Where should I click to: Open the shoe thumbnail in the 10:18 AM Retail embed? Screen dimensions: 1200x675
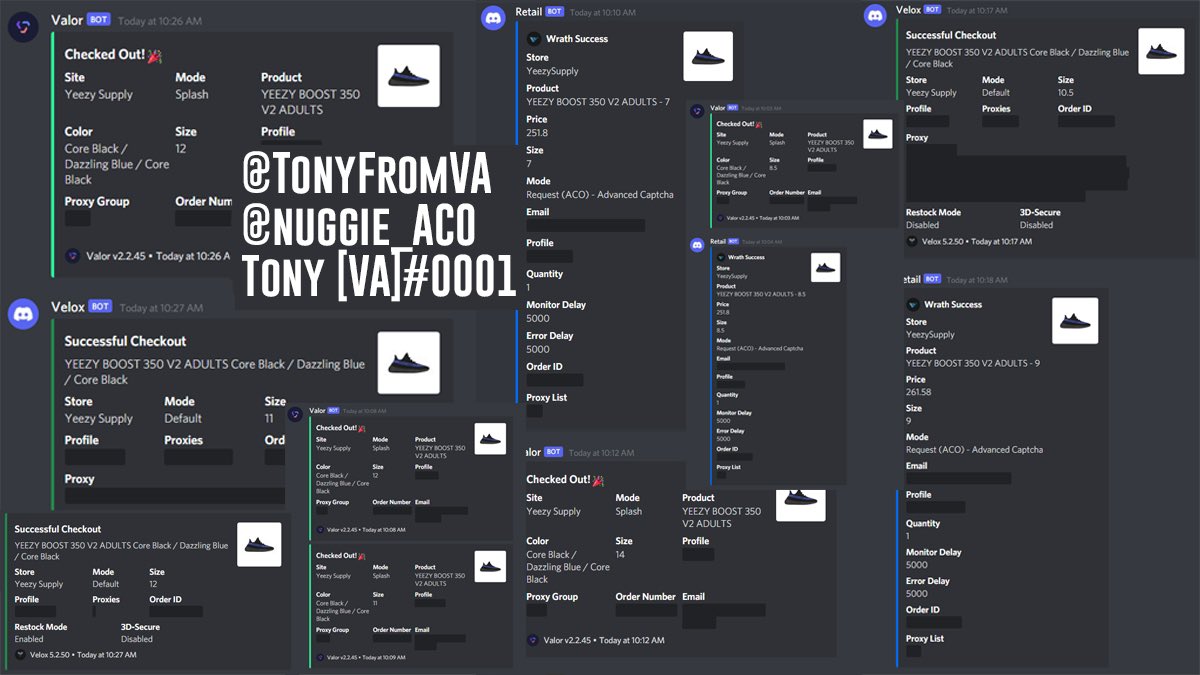pyautogui.click(x=1075, y=321)
